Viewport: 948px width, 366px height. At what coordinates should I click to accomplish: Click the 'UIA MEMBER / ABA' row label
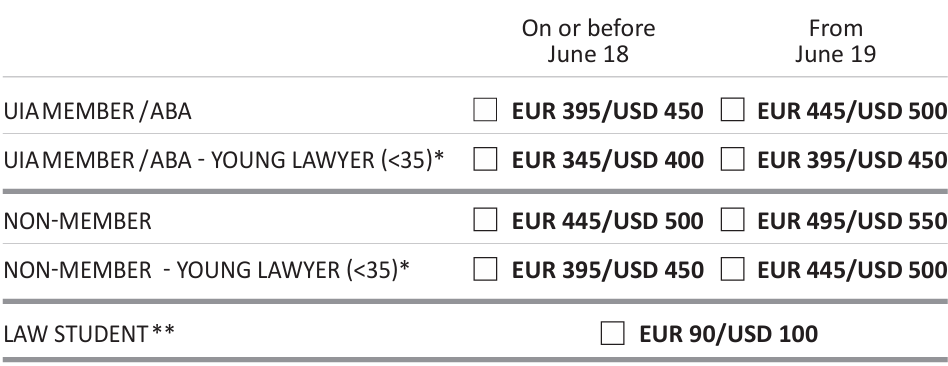coord(97,111)
